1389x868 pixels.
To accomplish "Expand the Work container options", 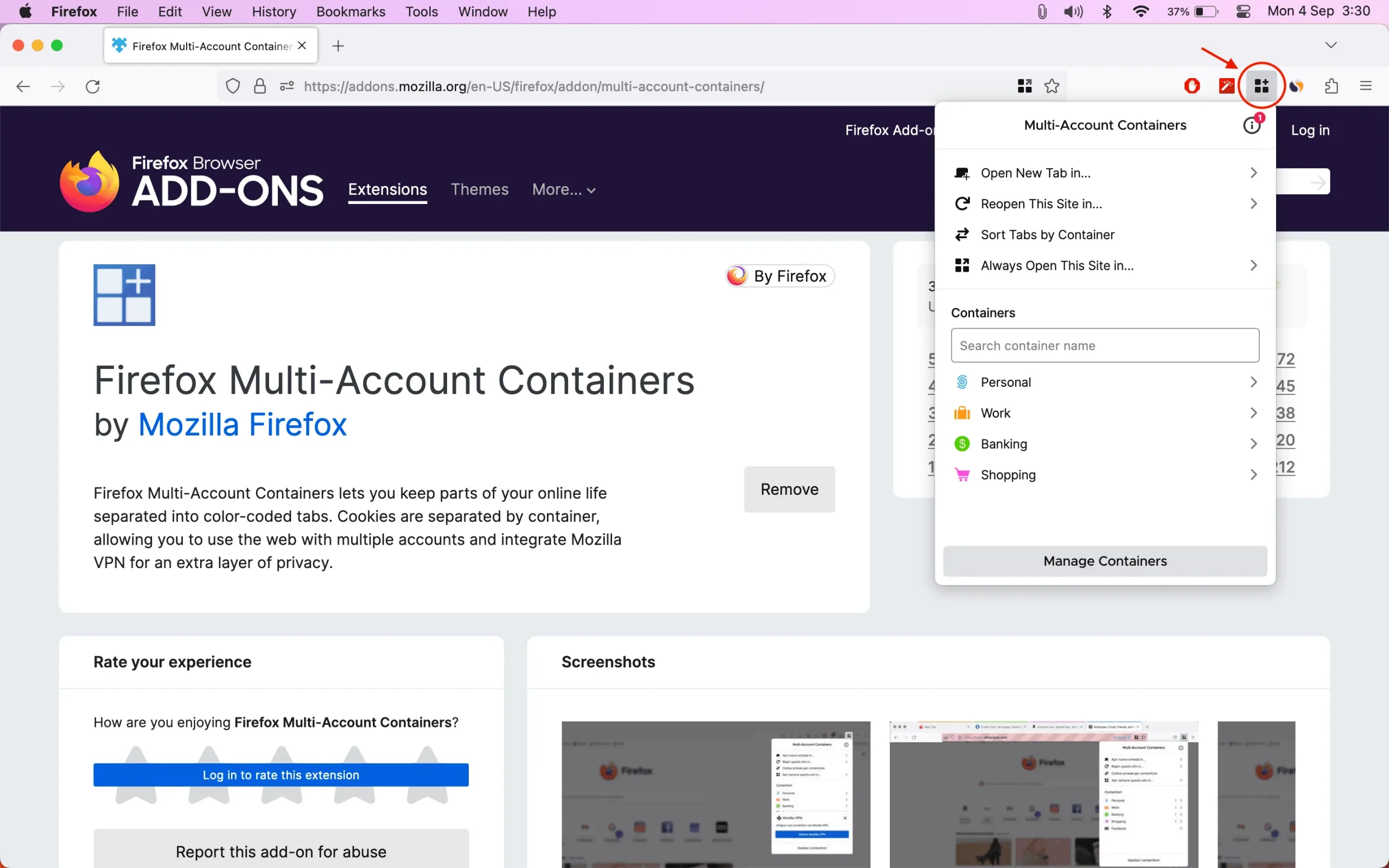I will click(x=1253, y=413).
